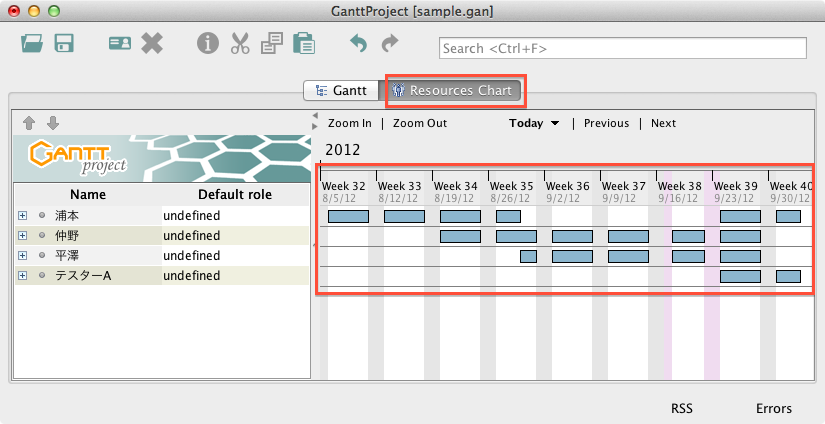Click the Next timeline link

pyautogui.click(x=663, y=124)
